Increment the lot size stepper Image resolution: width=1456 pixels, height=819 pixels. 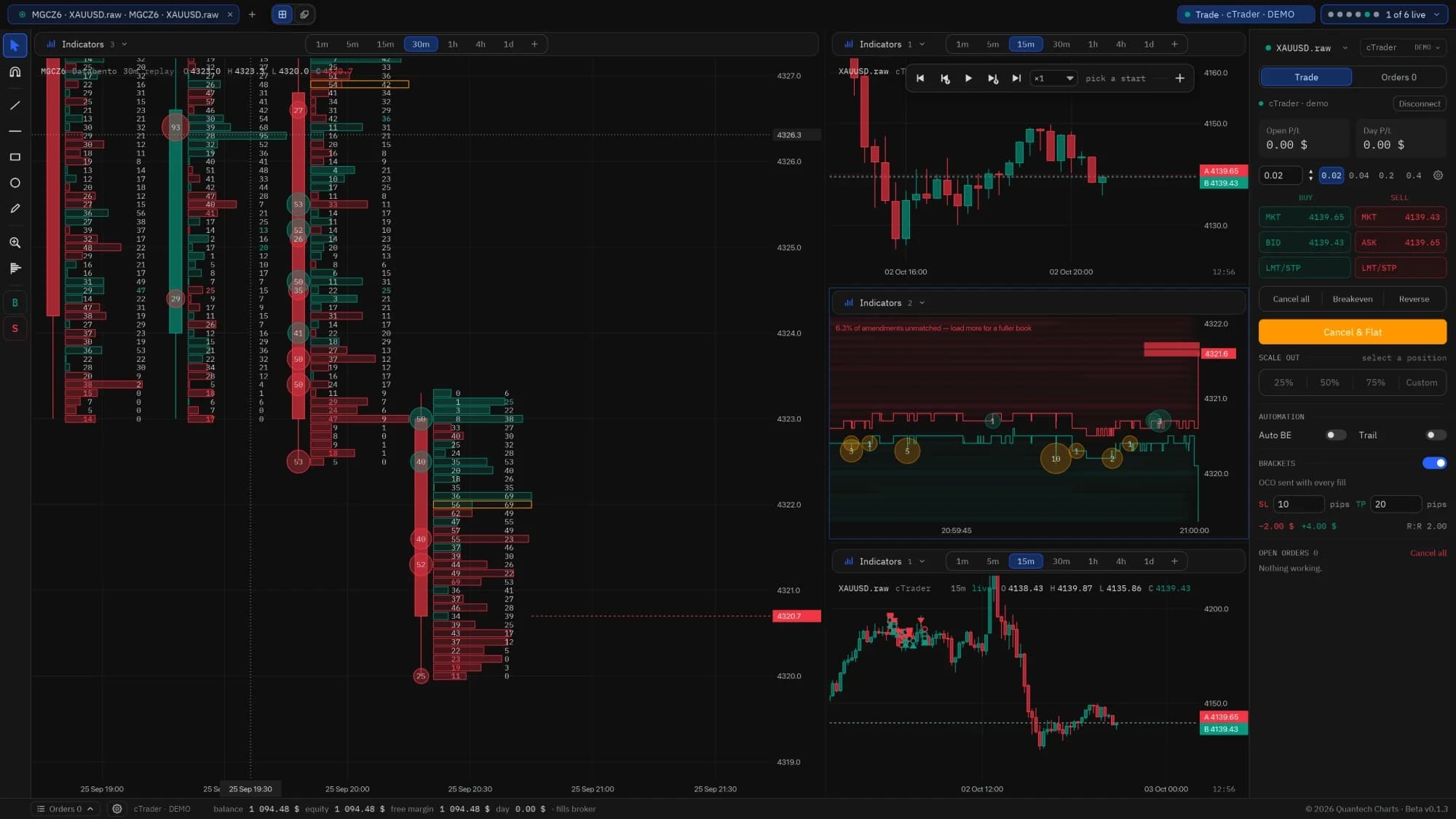[1310, 172]
